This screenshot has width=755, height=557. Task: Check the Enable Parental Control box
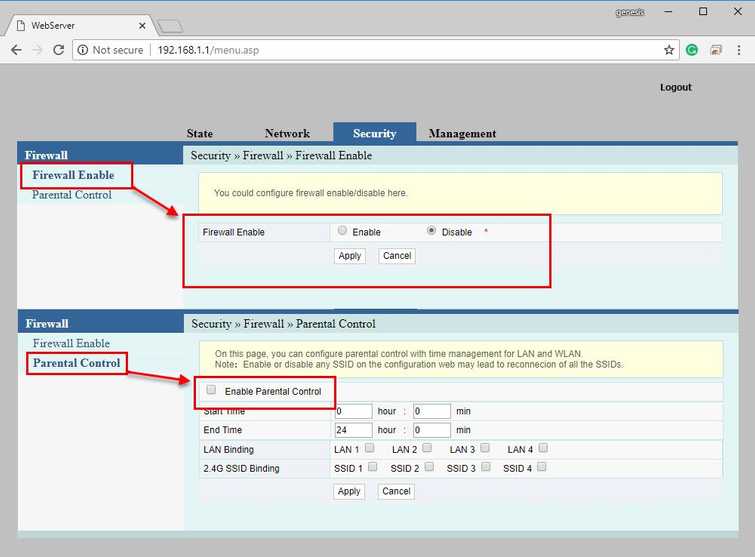[211, 390]
